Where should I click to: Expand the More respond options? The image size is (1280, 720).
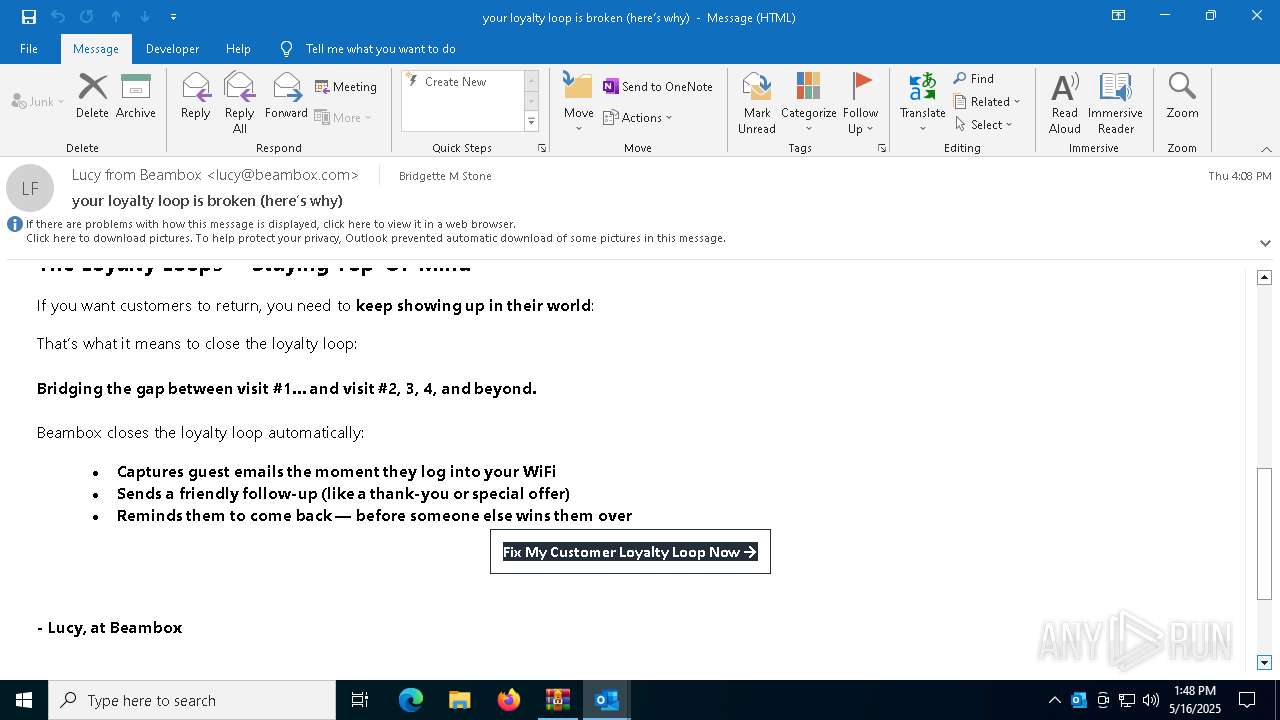pyautogui.click(x=343, y=117)
